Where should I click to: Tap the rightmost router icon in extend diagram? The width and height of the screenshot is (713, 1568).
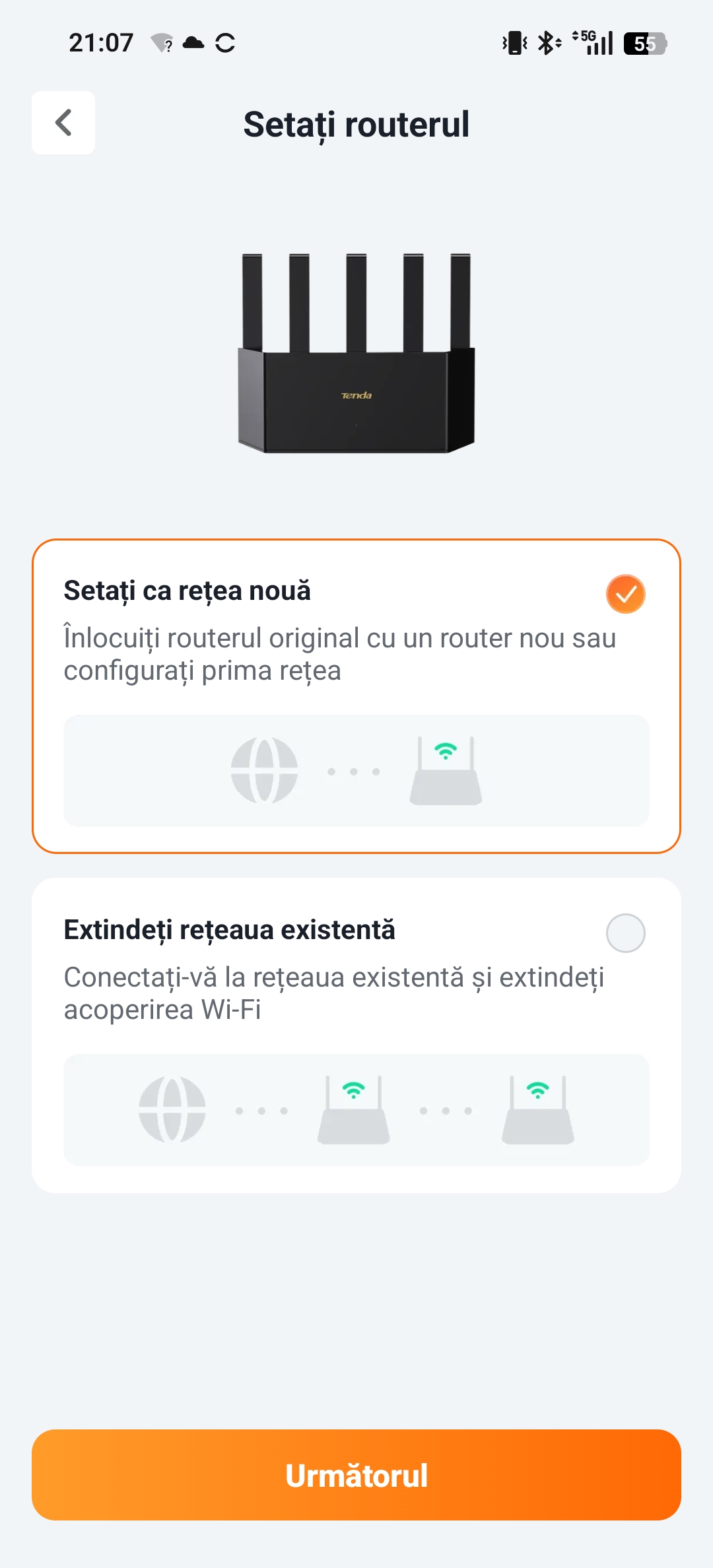538,1110
